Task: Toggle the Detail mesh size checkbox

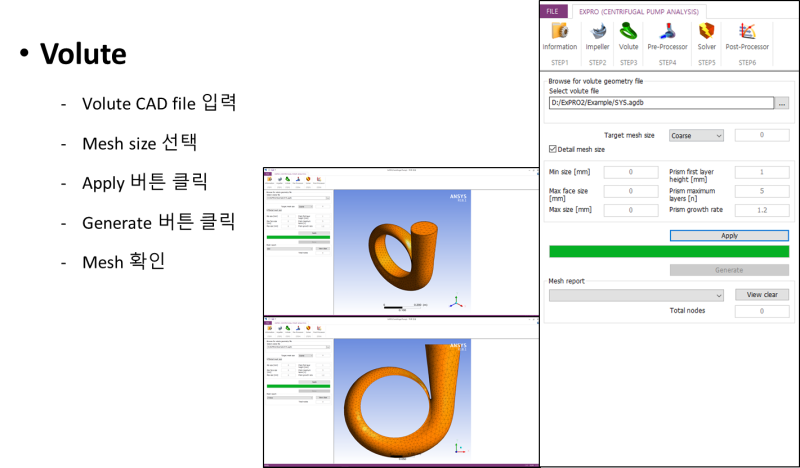Action: pos(553,149)
